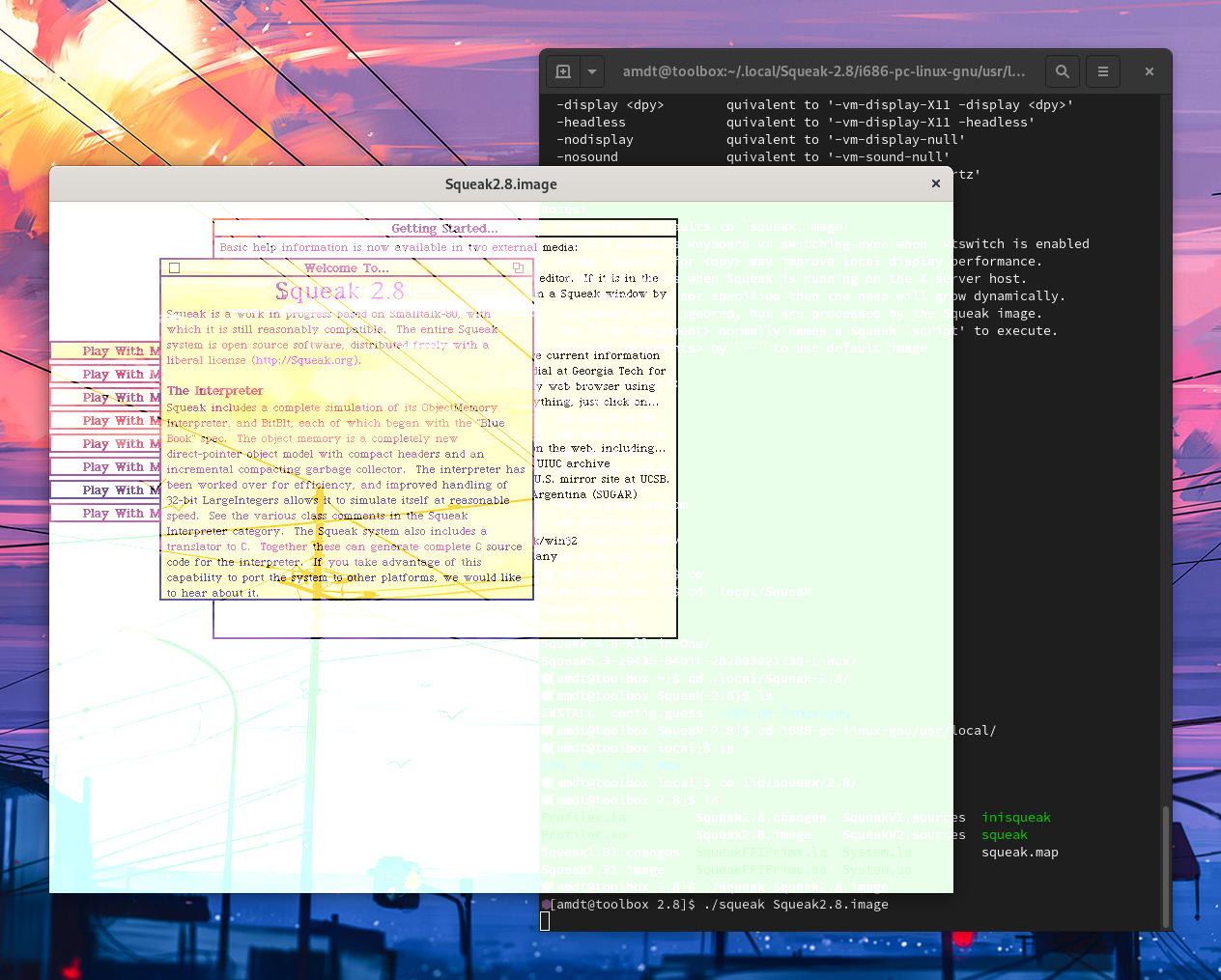
Task: Expand the terminal new-tab dropdown arrow
Action: click(x=592, y=71)
